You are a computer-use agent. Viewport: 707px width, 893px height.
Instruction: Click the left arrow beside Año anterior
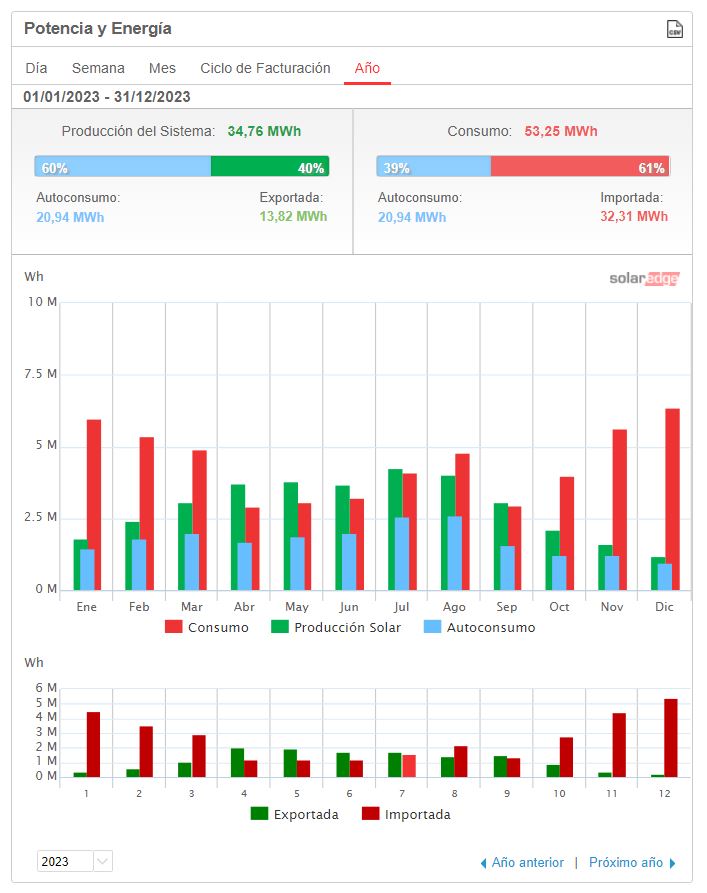(x=484, y=863)
